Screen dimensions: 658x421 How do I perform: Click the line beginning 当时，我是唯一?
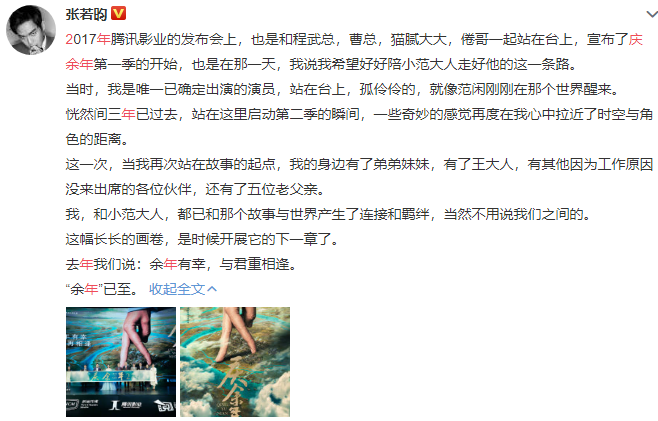click(x=342, y=89)
